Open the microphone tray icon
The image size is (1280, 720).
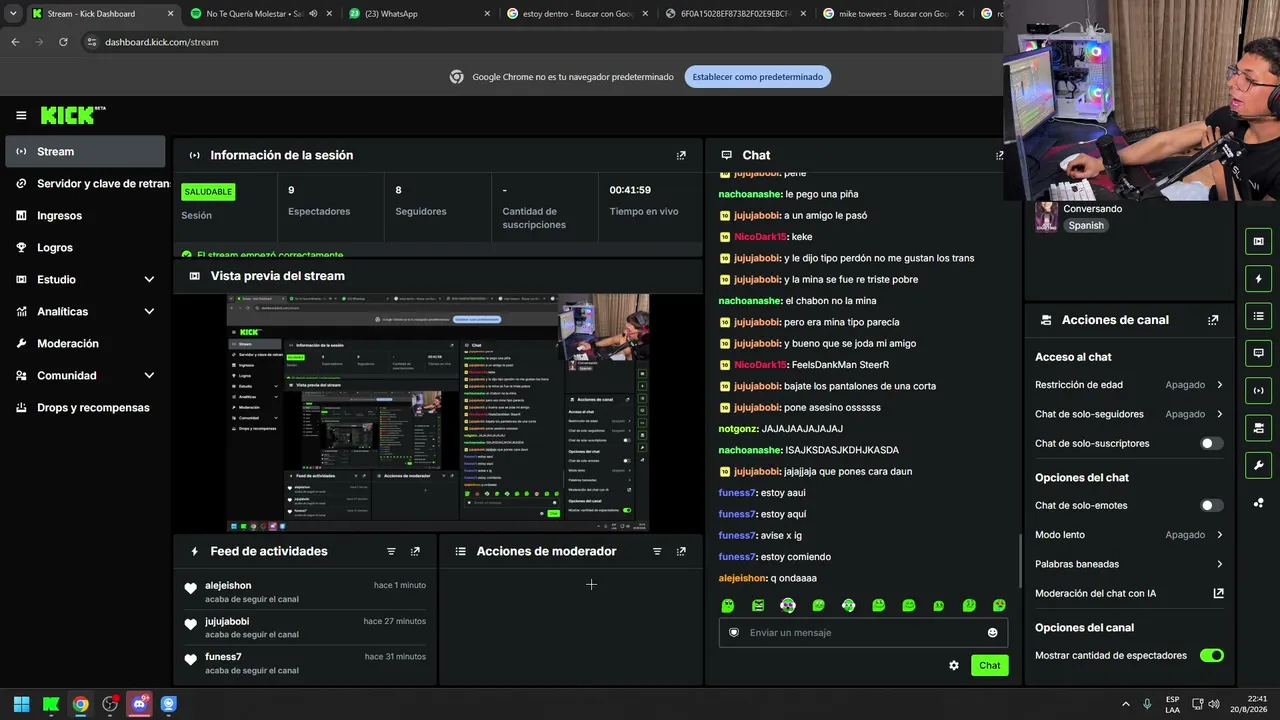[x=1147, y=704]
